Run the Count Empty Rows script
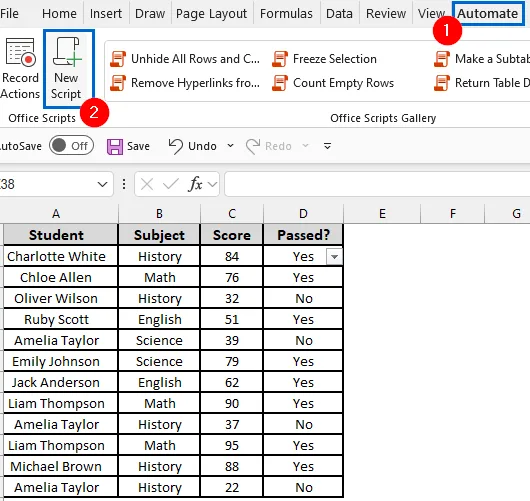Viewport: 530px width, 501px height. coord(333,83)
